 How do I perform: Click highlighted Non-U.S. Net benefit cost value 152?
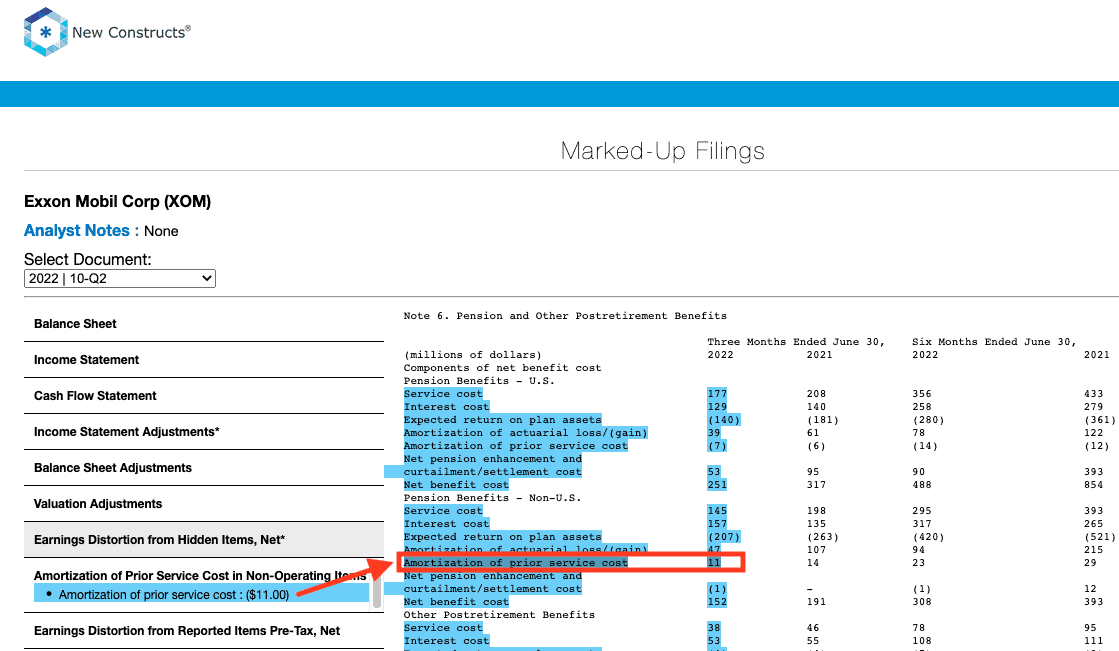[x=717, y=602]
